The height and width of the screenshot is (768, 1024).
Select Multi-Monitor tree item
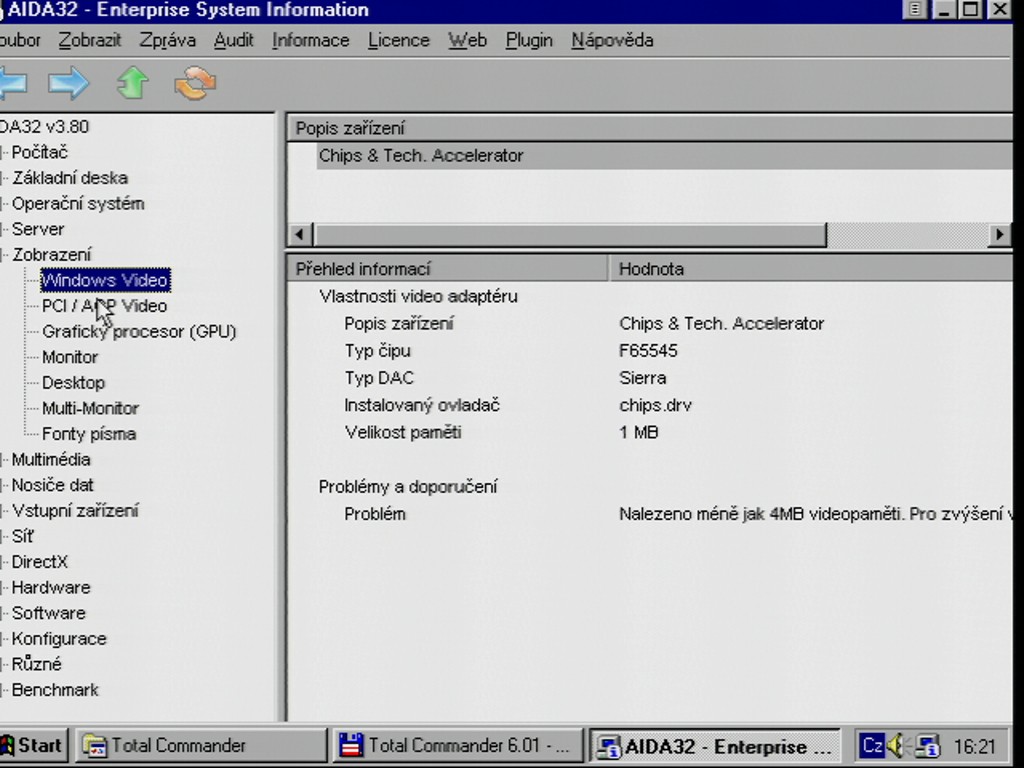pos(90,408)
